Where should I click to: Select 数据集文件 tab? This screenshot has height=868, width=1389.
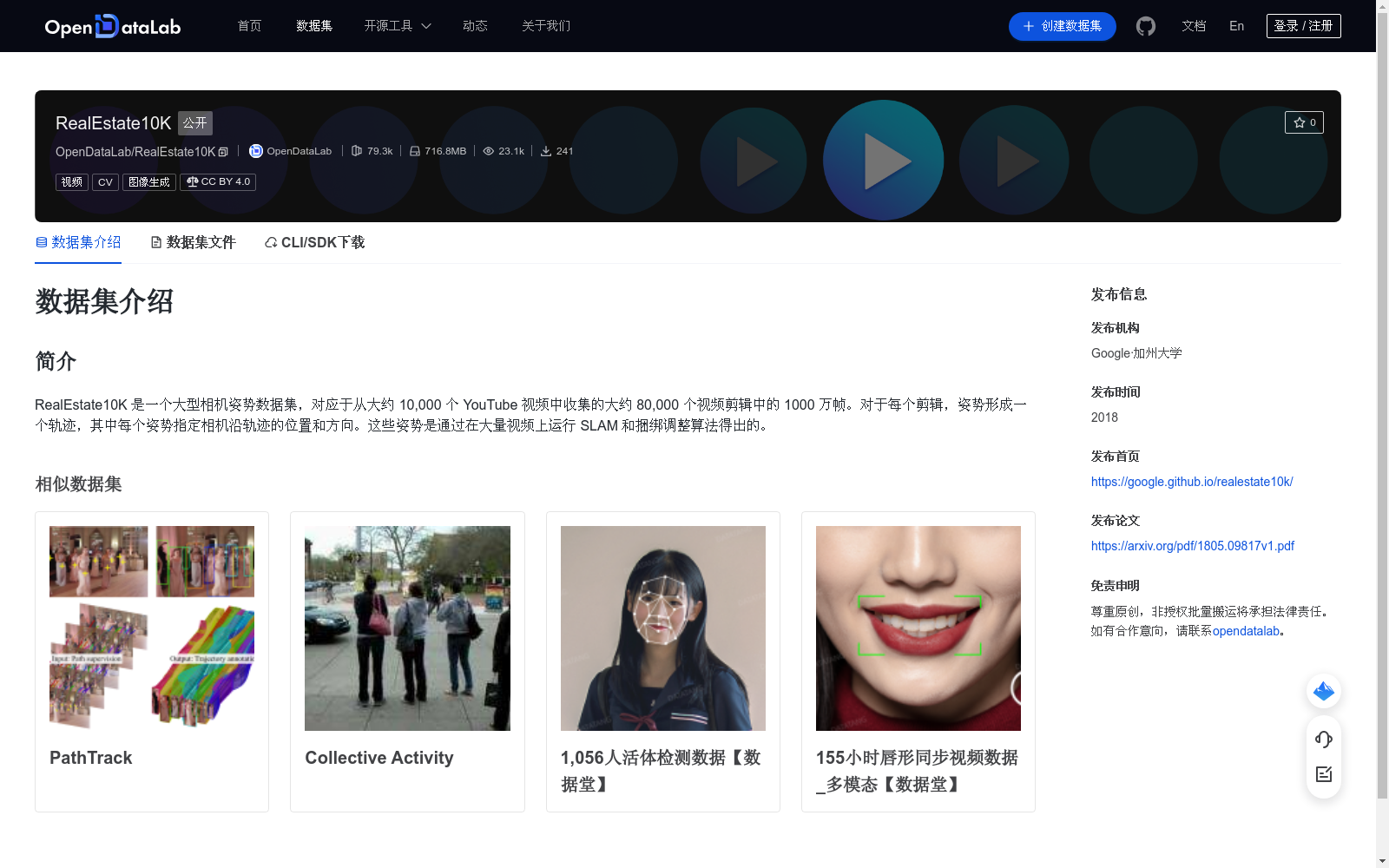pyautogui.click(x=193, y=242)
